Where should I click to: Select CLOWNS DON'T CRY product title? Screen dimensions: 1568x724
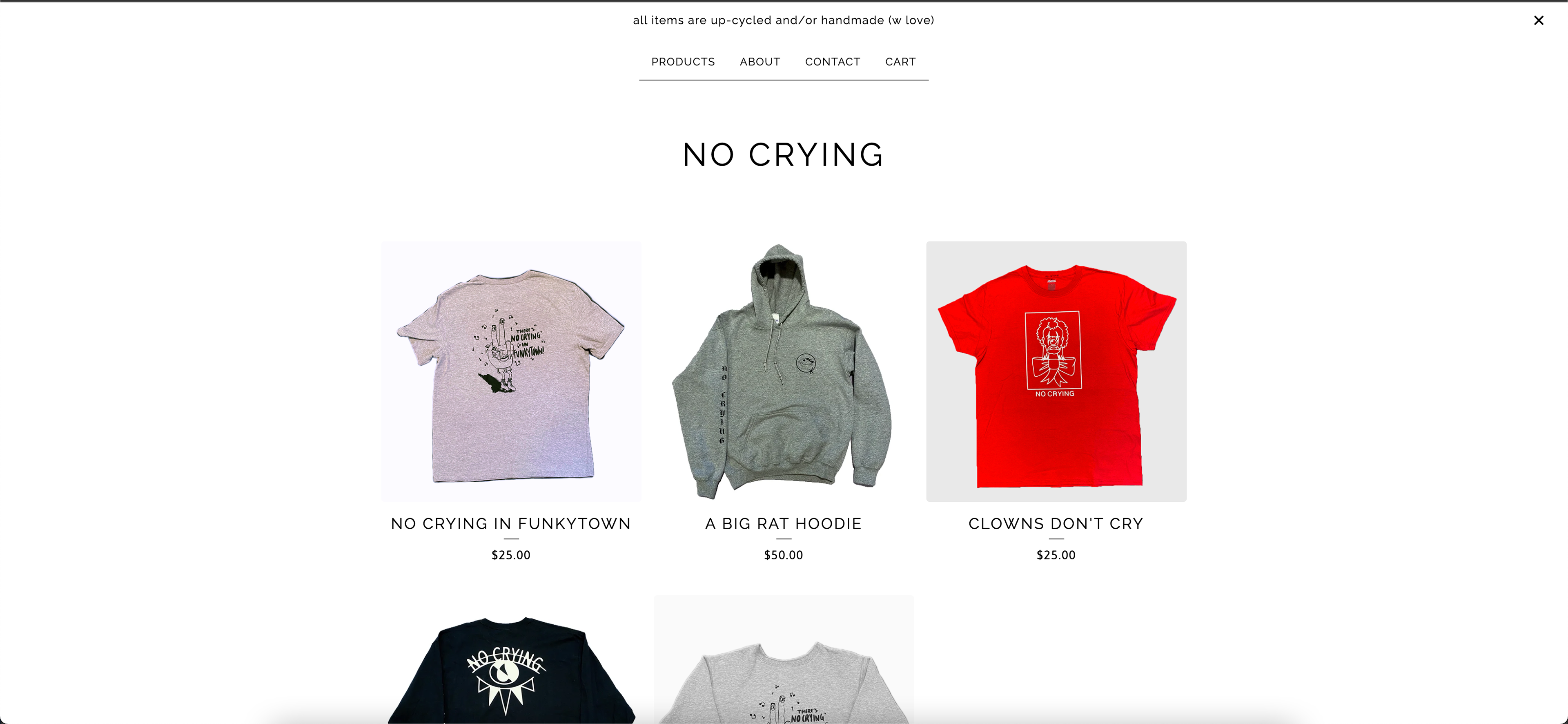click(1056, 524)
